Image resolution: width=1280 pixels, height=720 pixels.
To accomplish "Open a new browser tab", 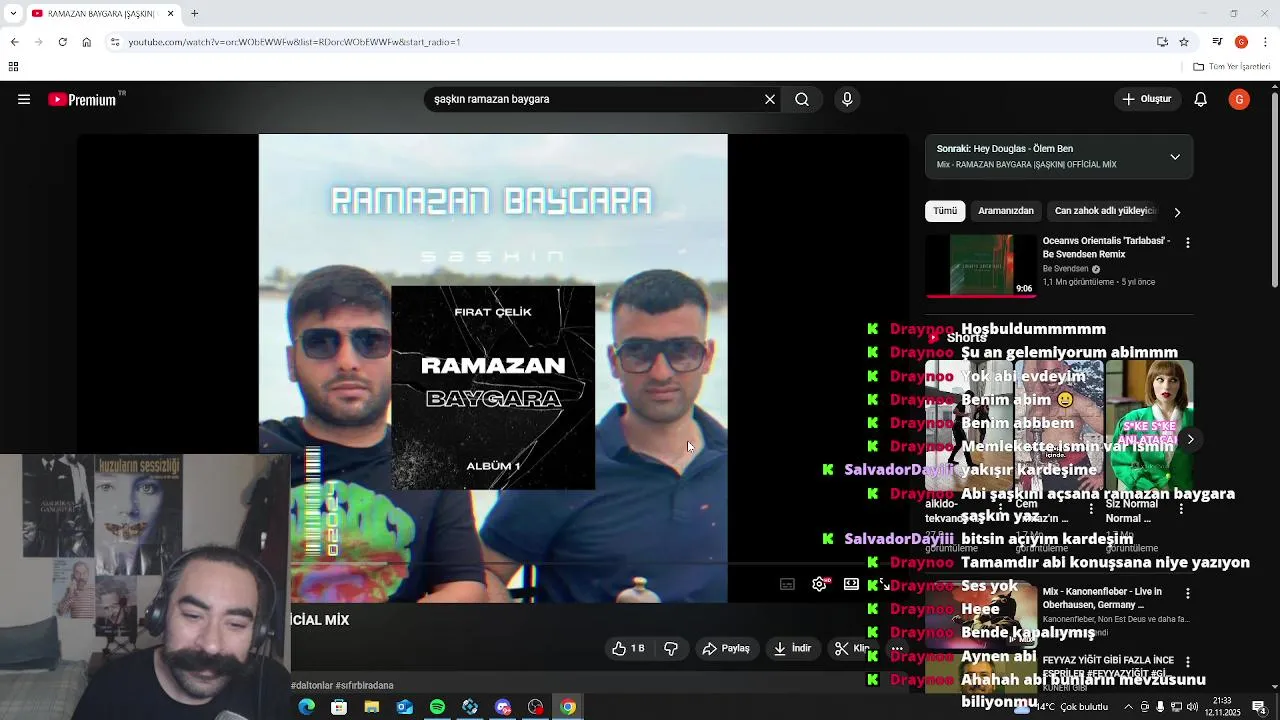I will [195, 13].
